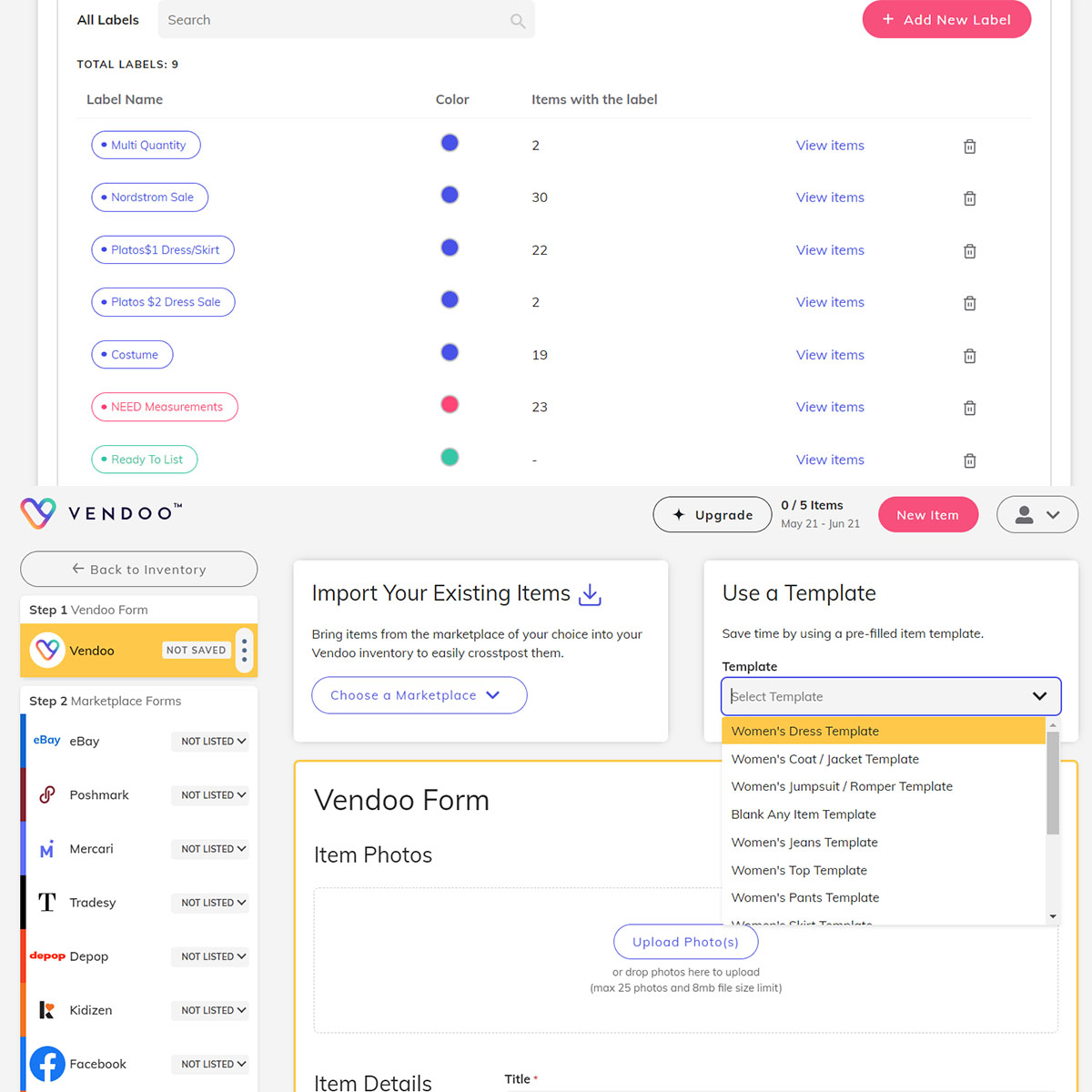Viewport: 1092px width, 1092px height.
Task: Delete the Platos$1 Dress/Skirt label
Action: coord(970,250)
